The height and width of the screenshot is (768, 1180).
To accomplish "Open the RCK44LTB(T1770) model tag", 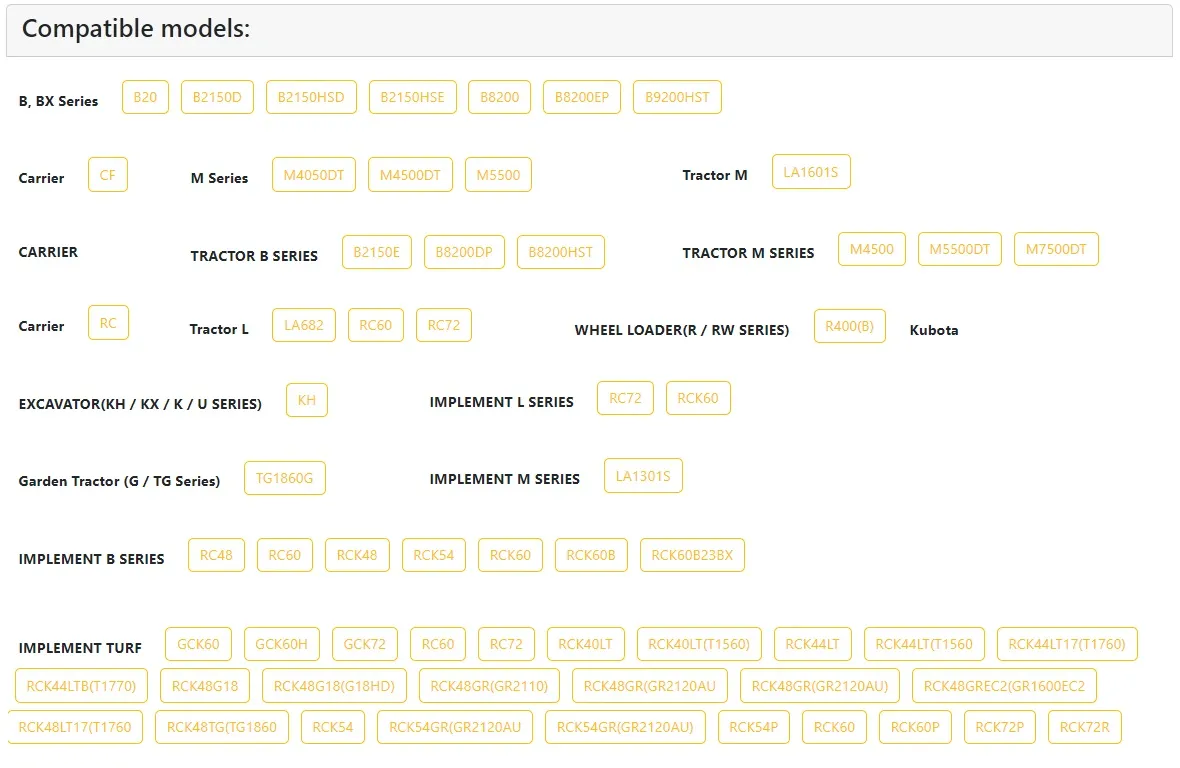I will point(81,686).
